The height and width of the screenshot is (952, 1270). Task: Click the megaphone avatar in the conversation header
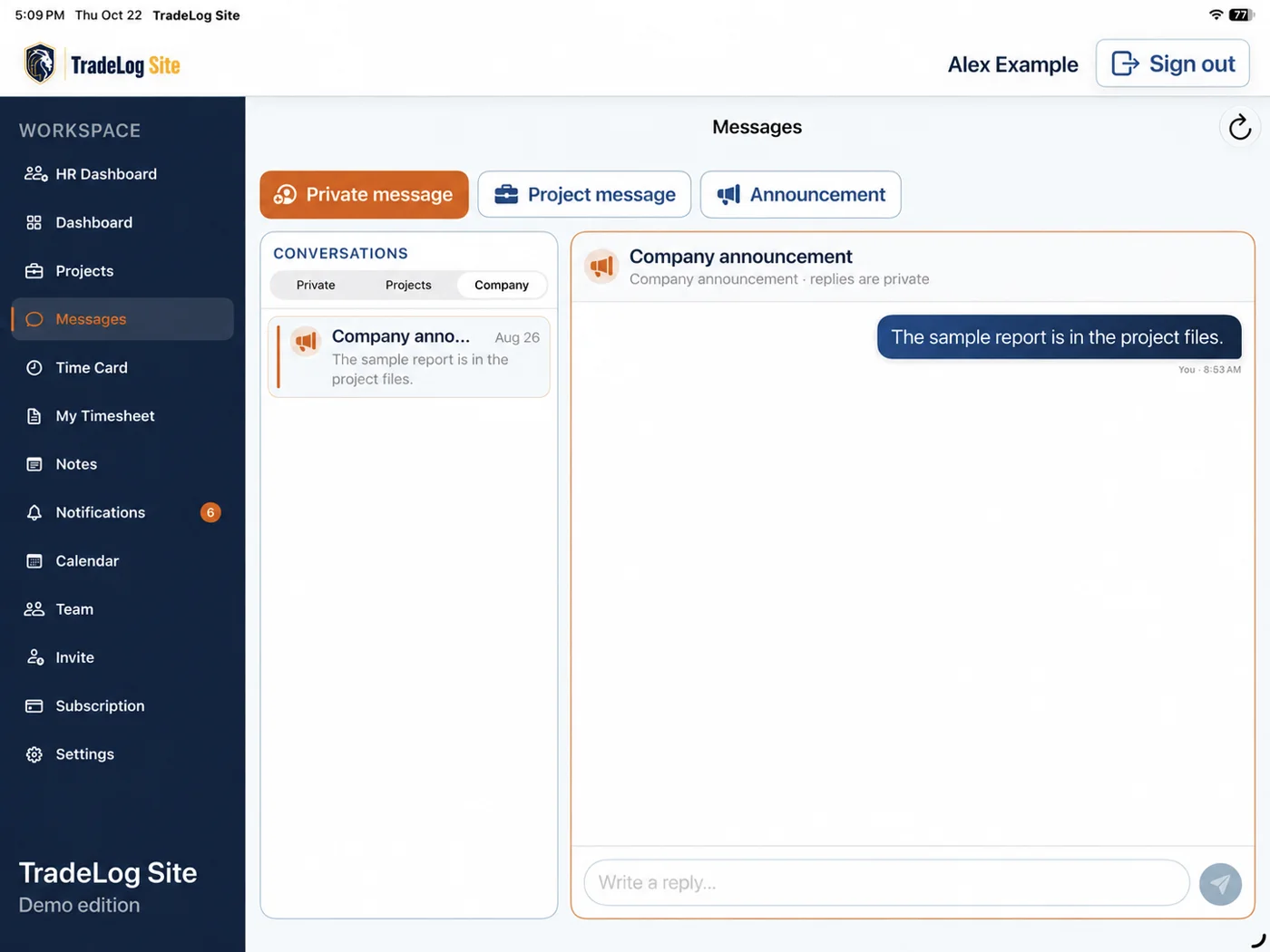click(601, 267)
